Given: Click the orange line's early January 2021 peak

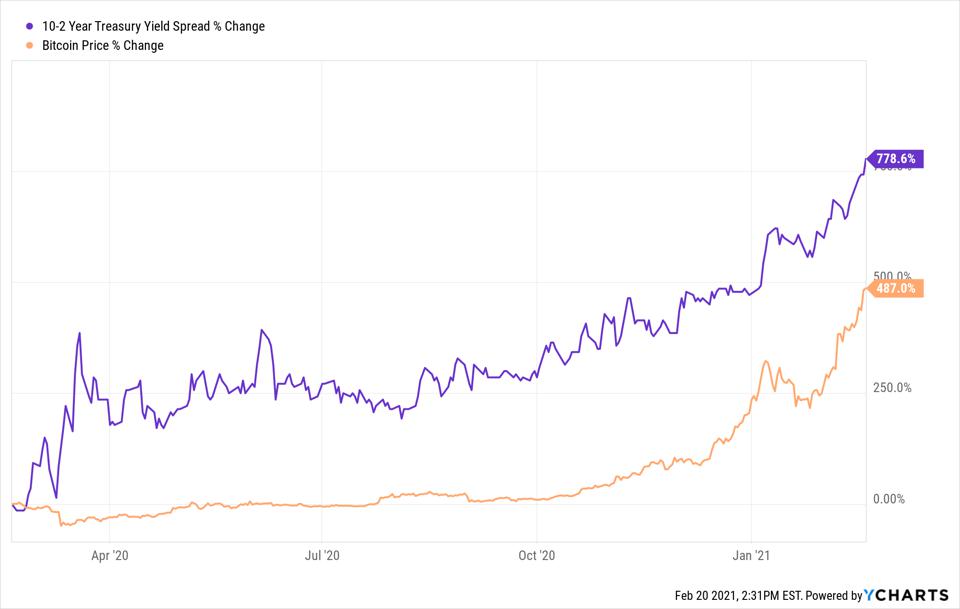Looking at the screenshot, I should pyautogui.click(x=767, y=362).
